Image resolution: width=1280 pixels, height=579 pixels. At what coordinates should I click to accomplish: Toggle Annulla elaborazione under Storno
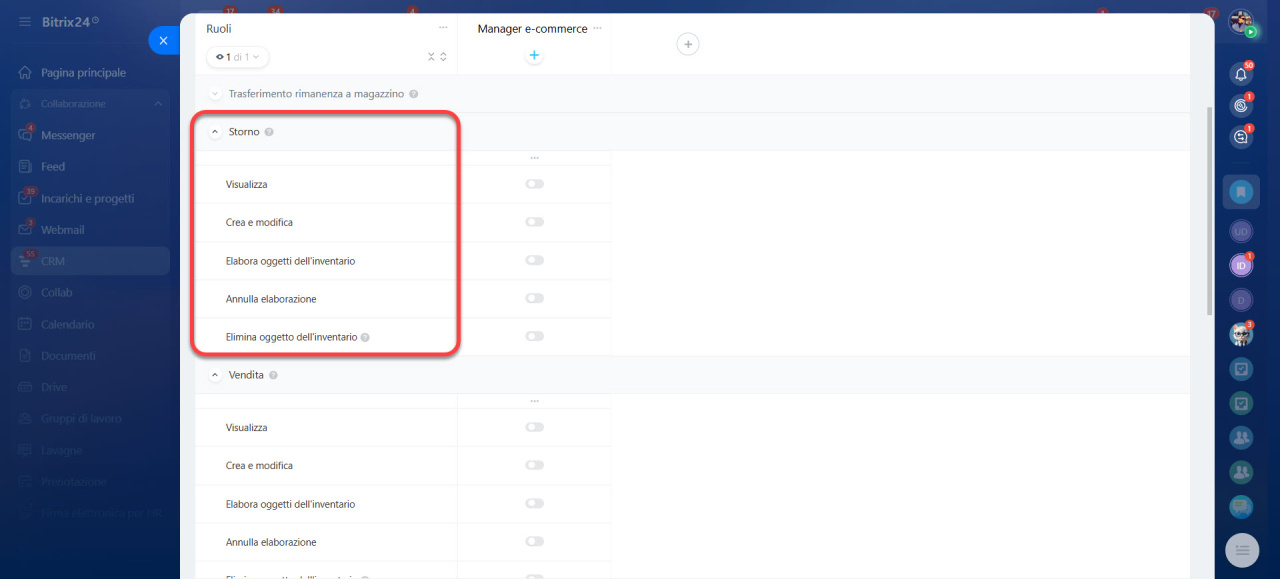coord(534,298)
